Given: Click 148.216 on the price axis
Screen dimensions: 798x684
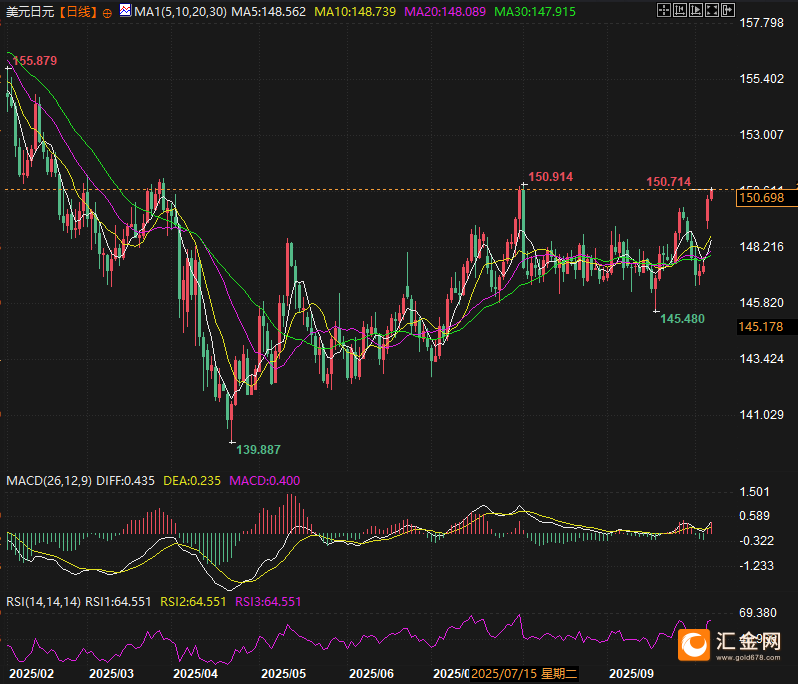Looking at the screenshot, I should (761, 247).
